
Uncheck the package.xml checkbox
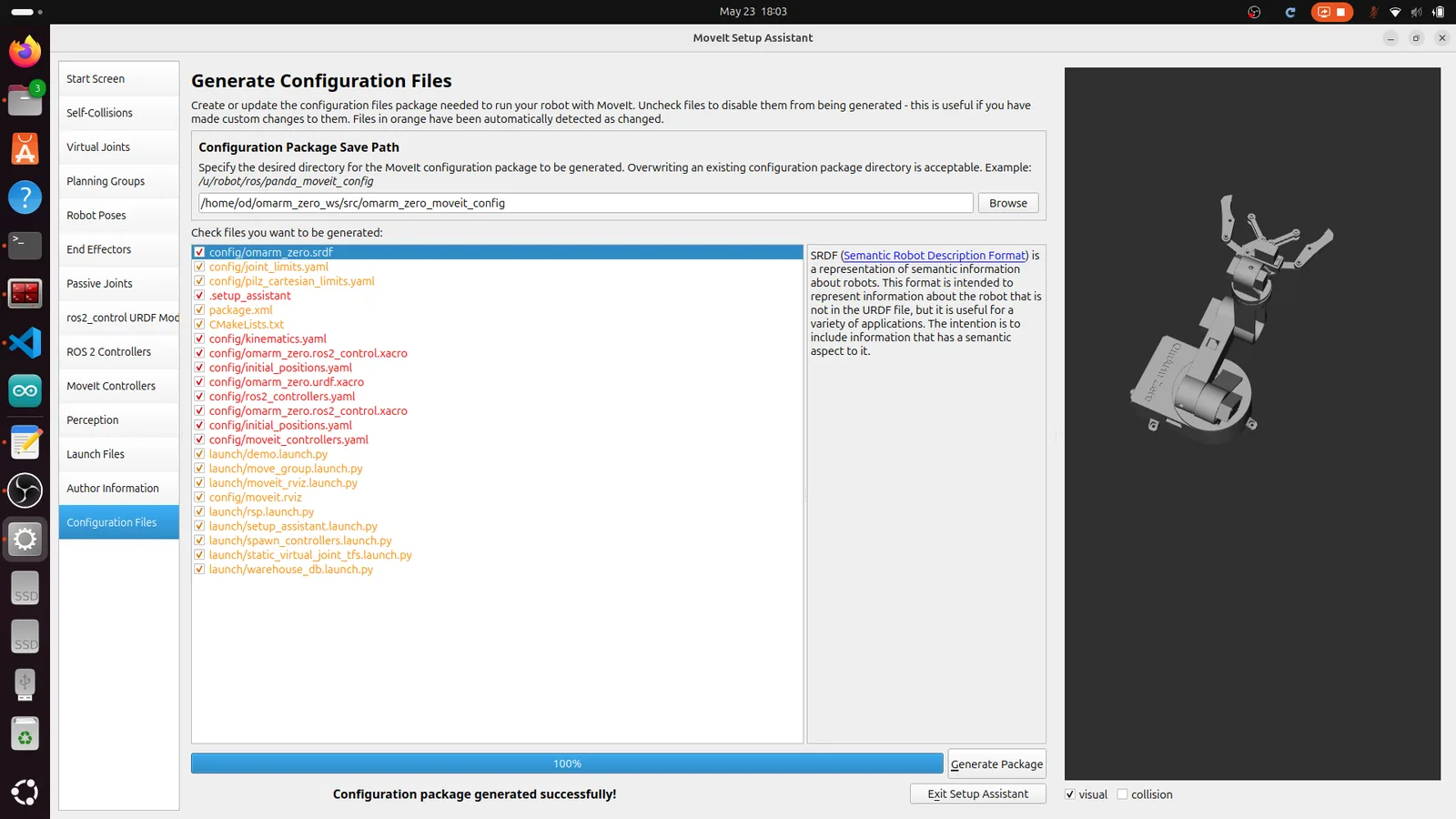(x=199, y=309)
